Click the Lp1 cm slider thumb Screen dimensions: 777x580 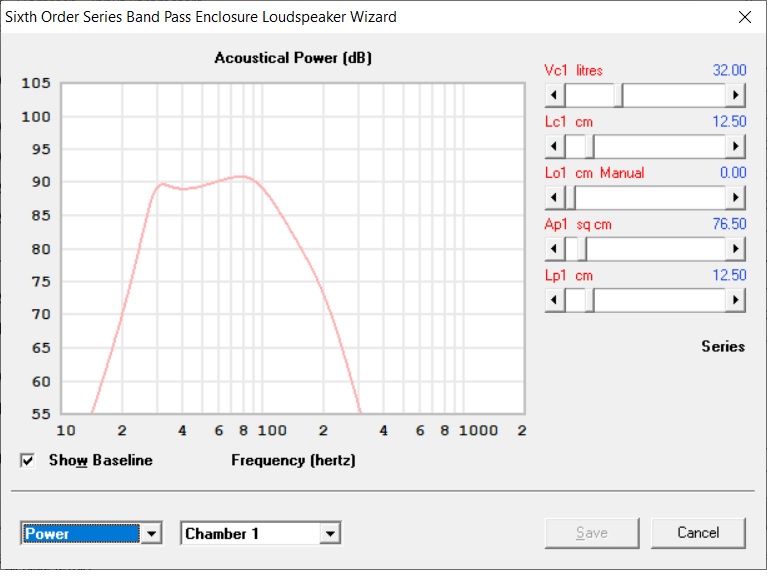point(590,300)
